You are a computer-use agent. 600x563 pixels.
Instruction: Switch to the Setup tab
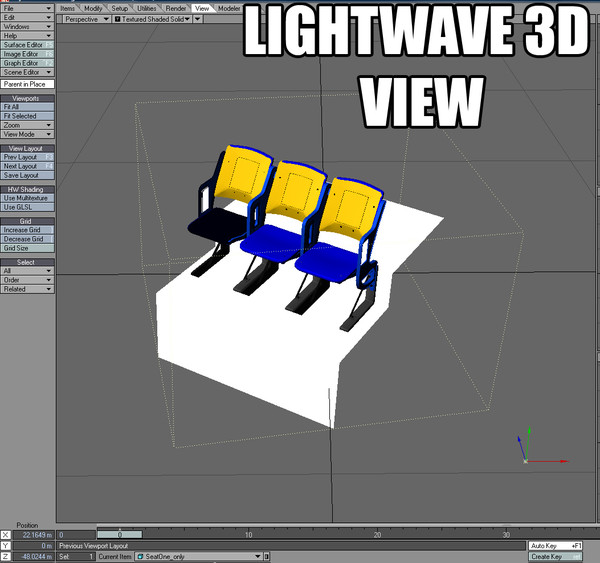coord(119,8)
